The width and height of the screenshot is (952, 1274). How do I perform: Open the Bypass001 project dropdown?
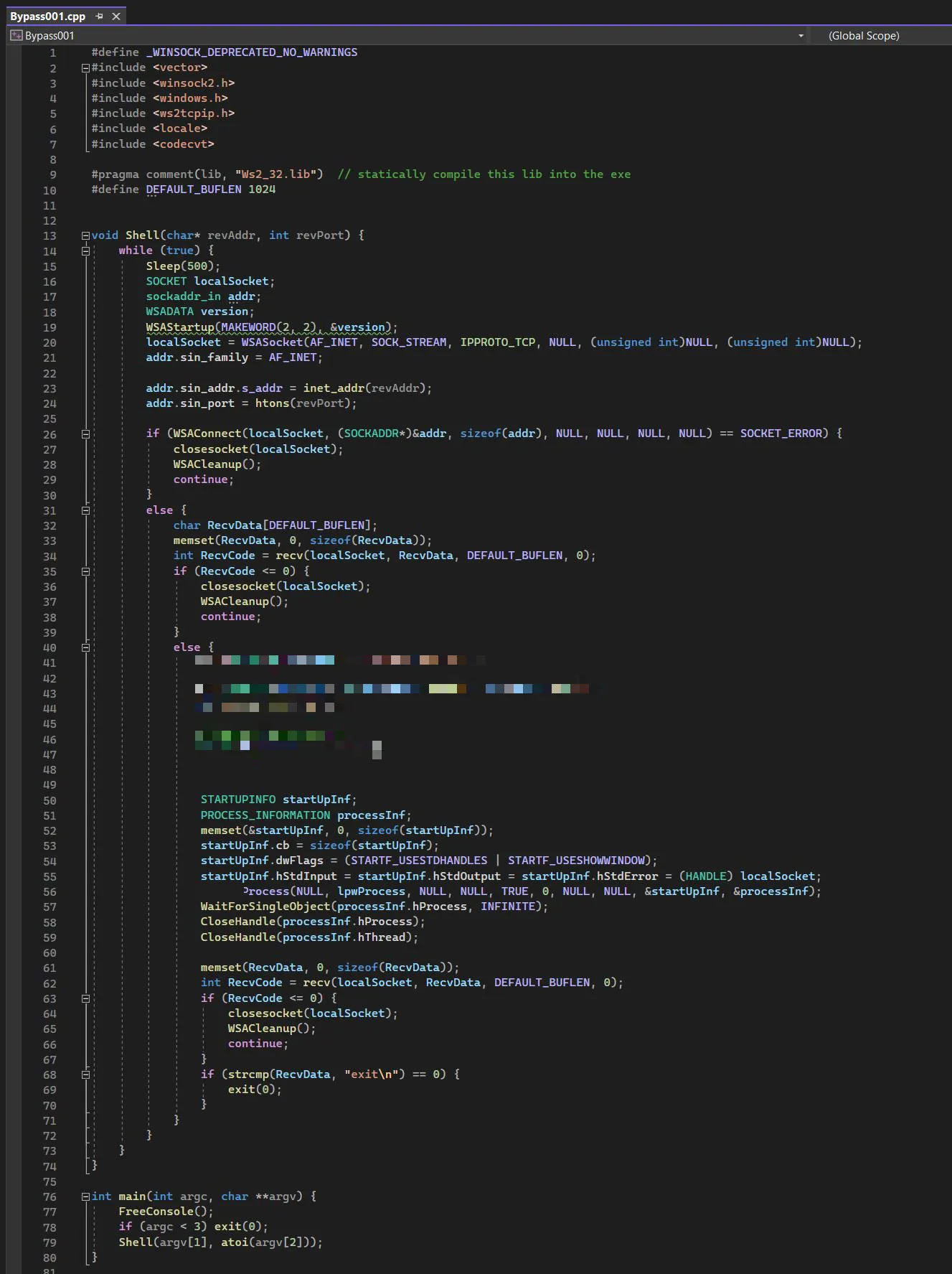pos(801,36)
